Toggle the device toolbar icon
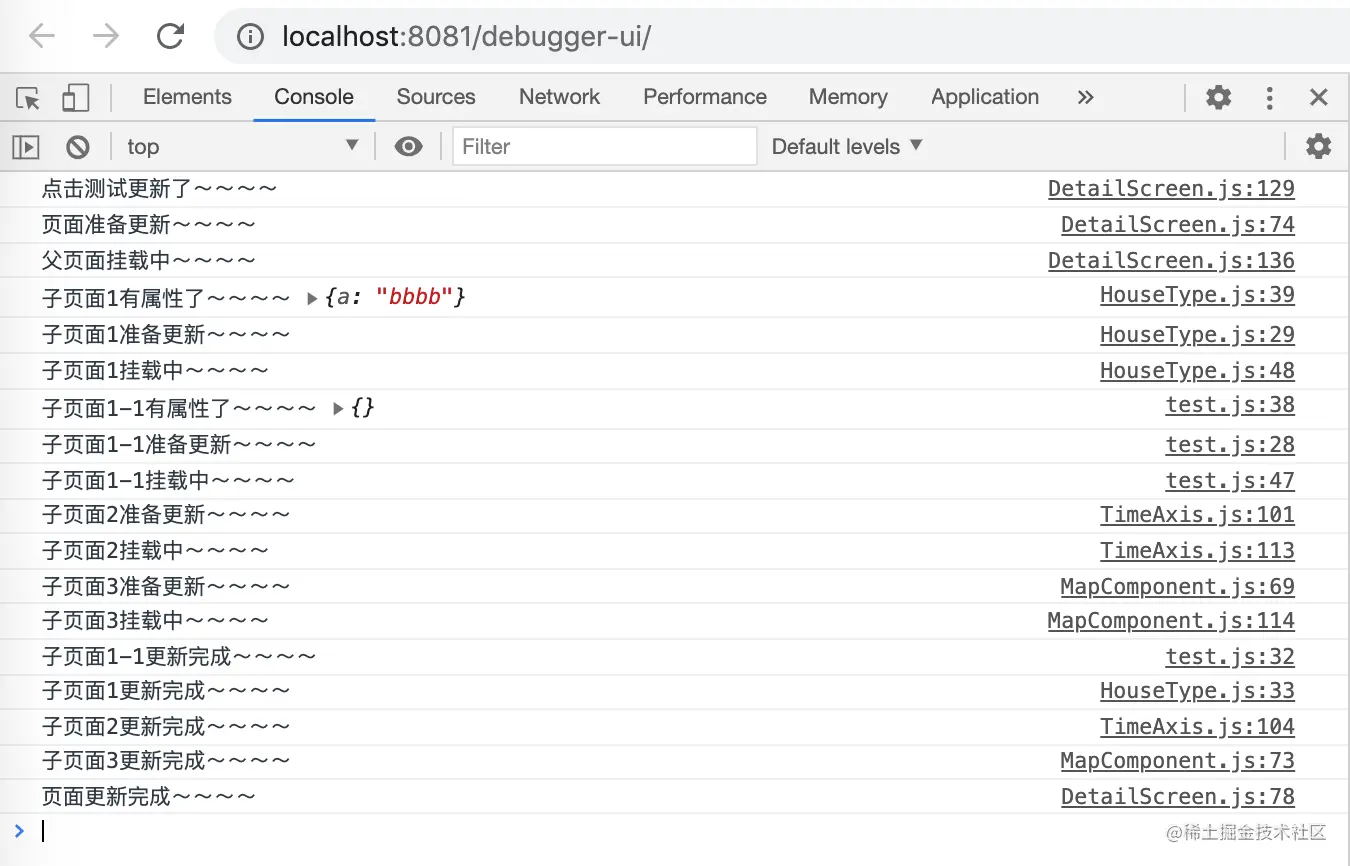The height and width of the screenshot is (866, 1350). 75,98
